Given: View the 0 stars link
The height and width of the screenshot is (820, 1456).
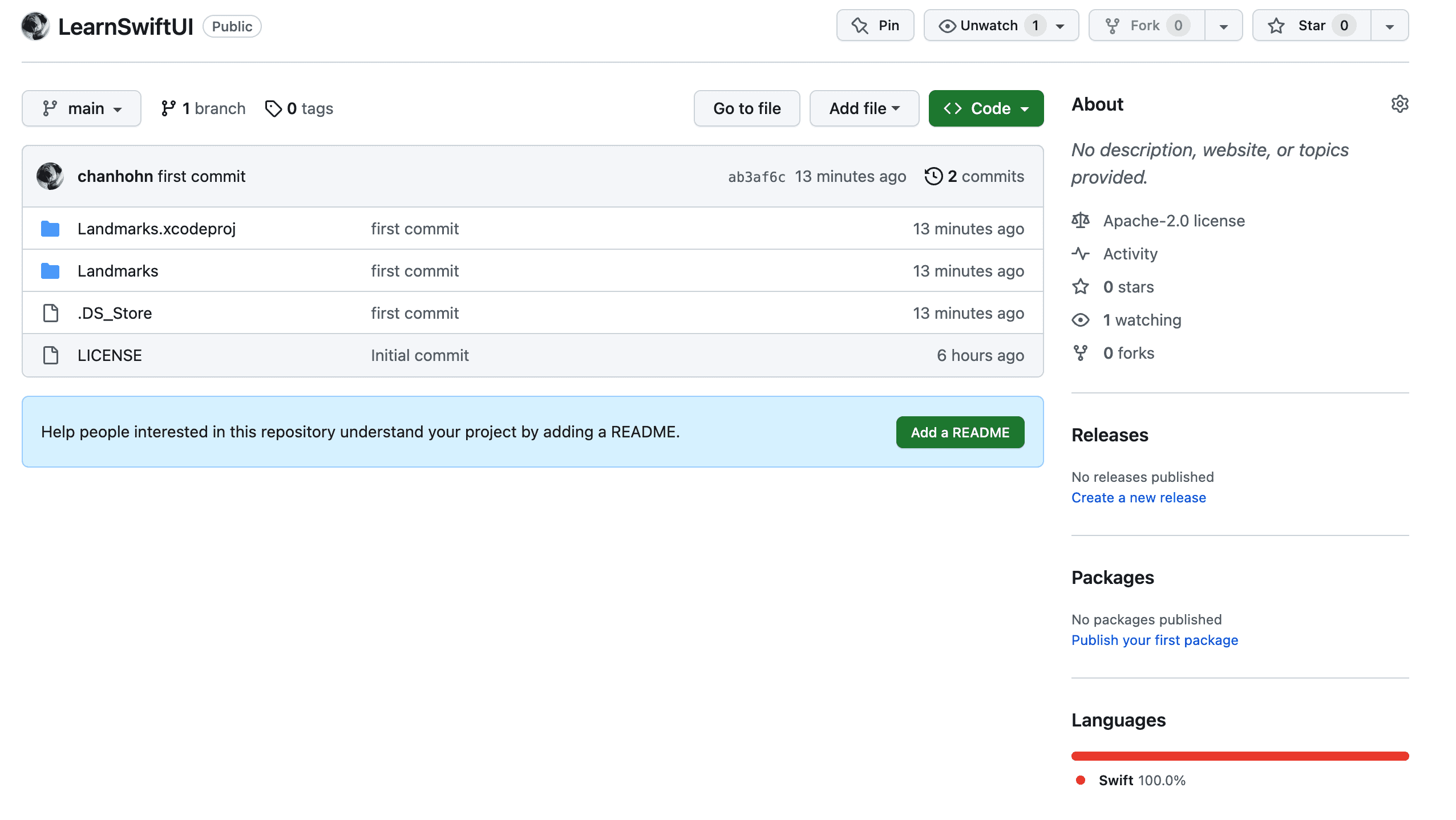Looking at the screenshot, I should tap(1129, 287).
